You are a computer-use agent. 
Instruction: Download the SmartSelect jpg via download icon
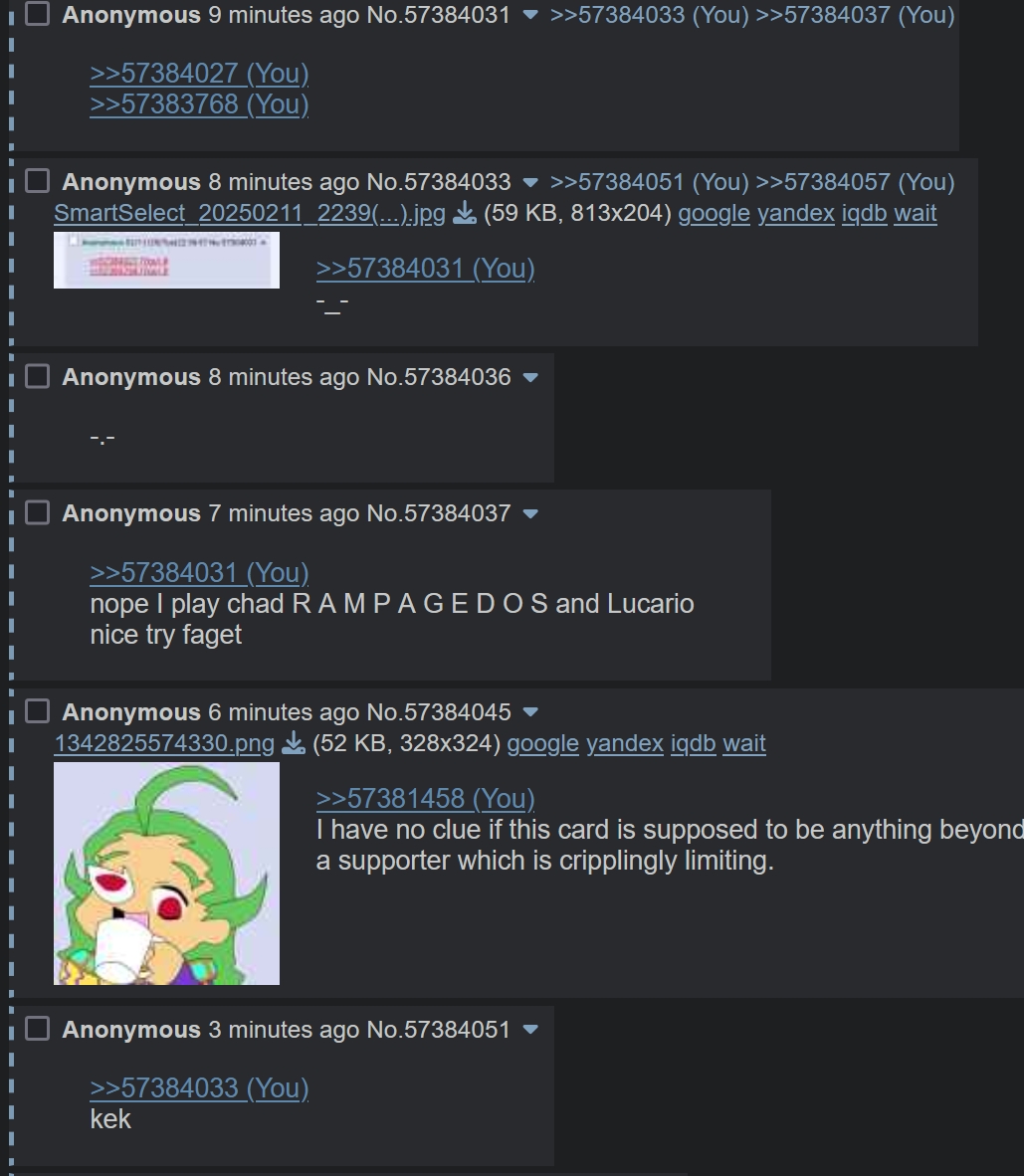[465, 214]
